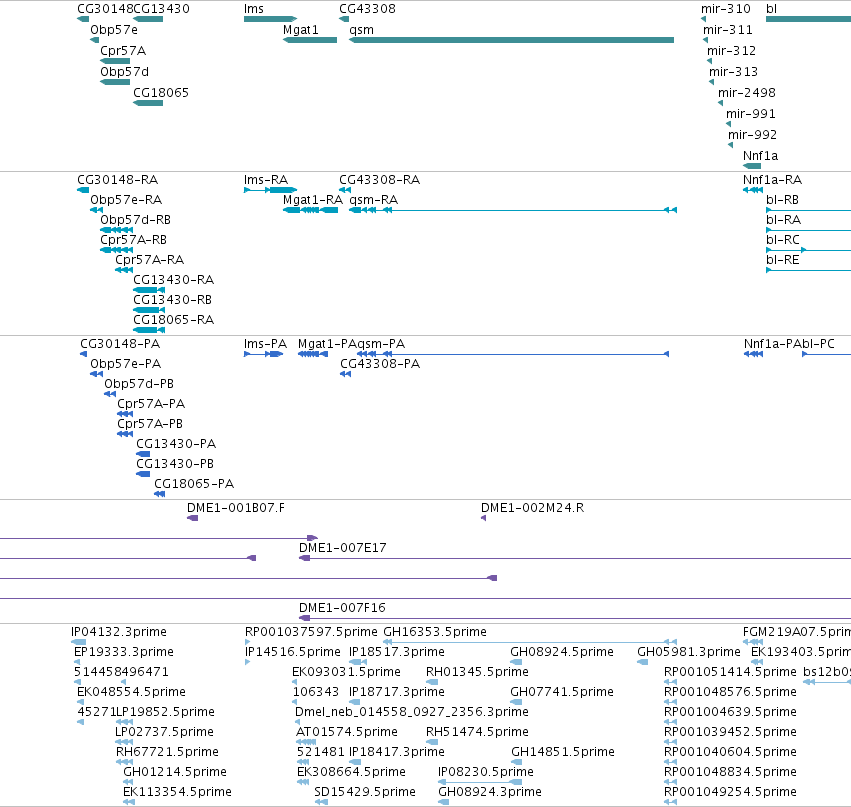Open the CG18065-PA protein label

point(194,484)
